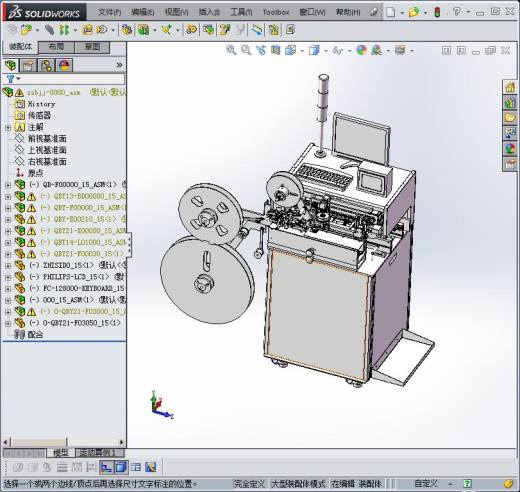Switch to the 布局 tab
The height and width of the screenshot is (492, 520).
[56, 47]
